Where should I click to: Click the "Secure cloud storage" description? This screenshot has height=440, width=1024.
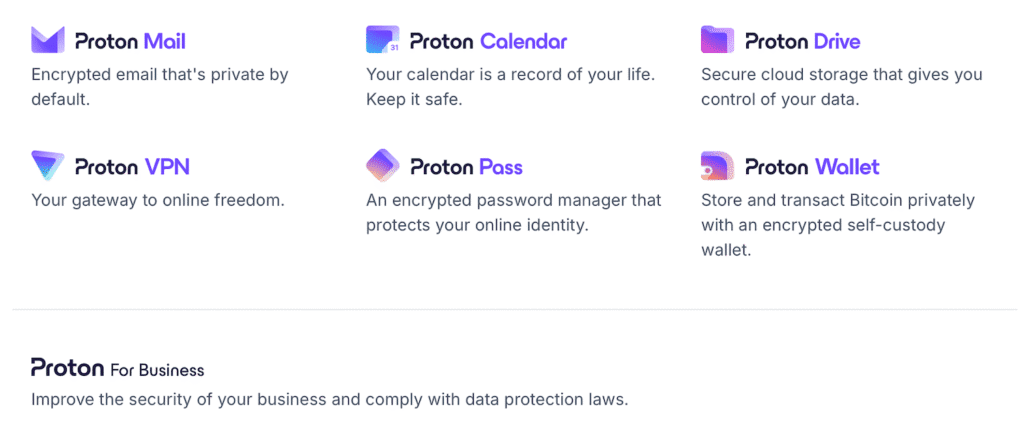tap(841, 87)
